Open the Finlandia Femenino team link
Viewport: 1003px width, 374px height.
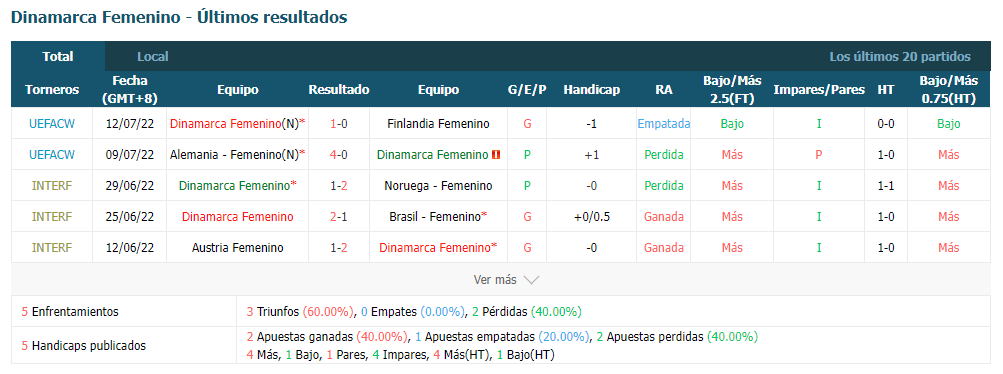[x=439, y=123]
